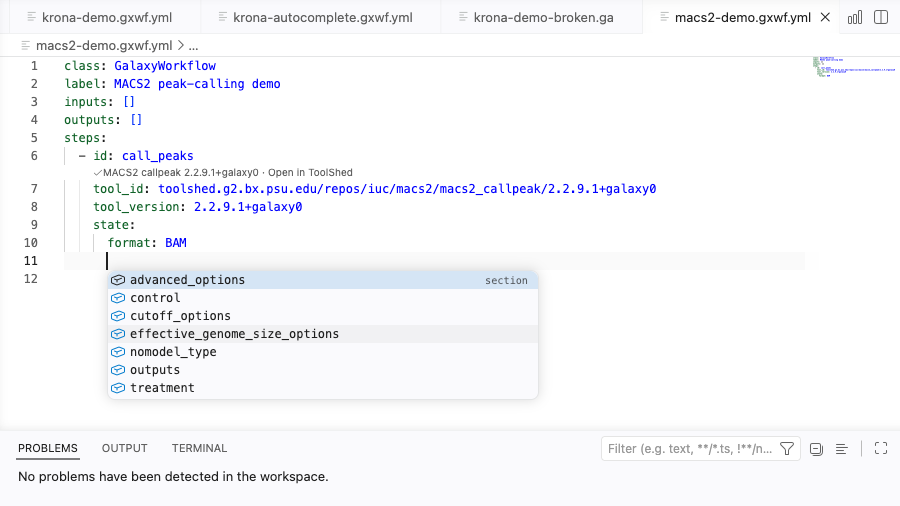
Task: Click the tool_version value 2.2.9.1+galaxy0
Action: pyautogui.click(x=248, y=207)
